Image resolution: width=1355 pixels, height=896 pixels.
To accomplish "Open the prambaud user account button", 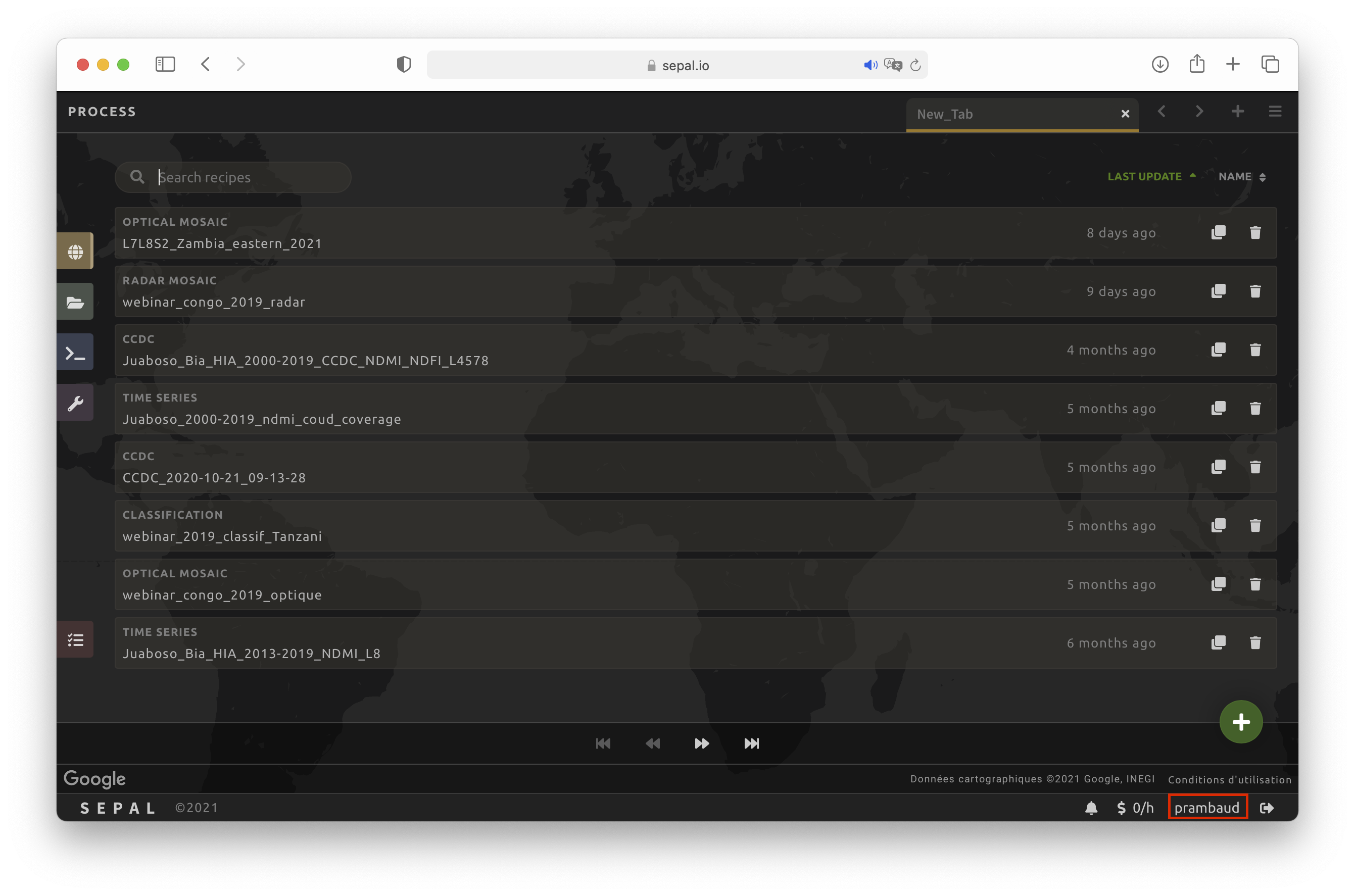I will point(1206,808).
